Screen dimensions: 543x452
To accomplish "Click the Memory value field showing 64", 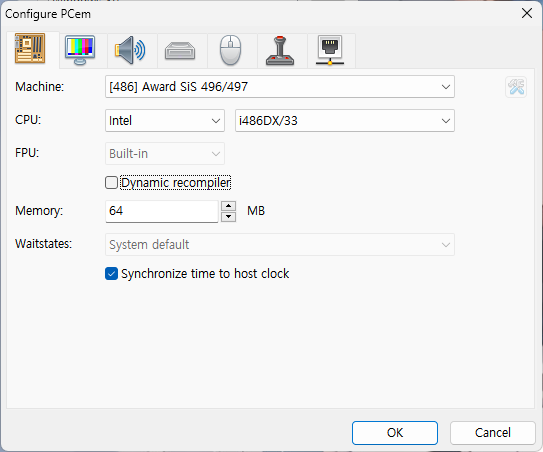I will (x=162, y=211).
